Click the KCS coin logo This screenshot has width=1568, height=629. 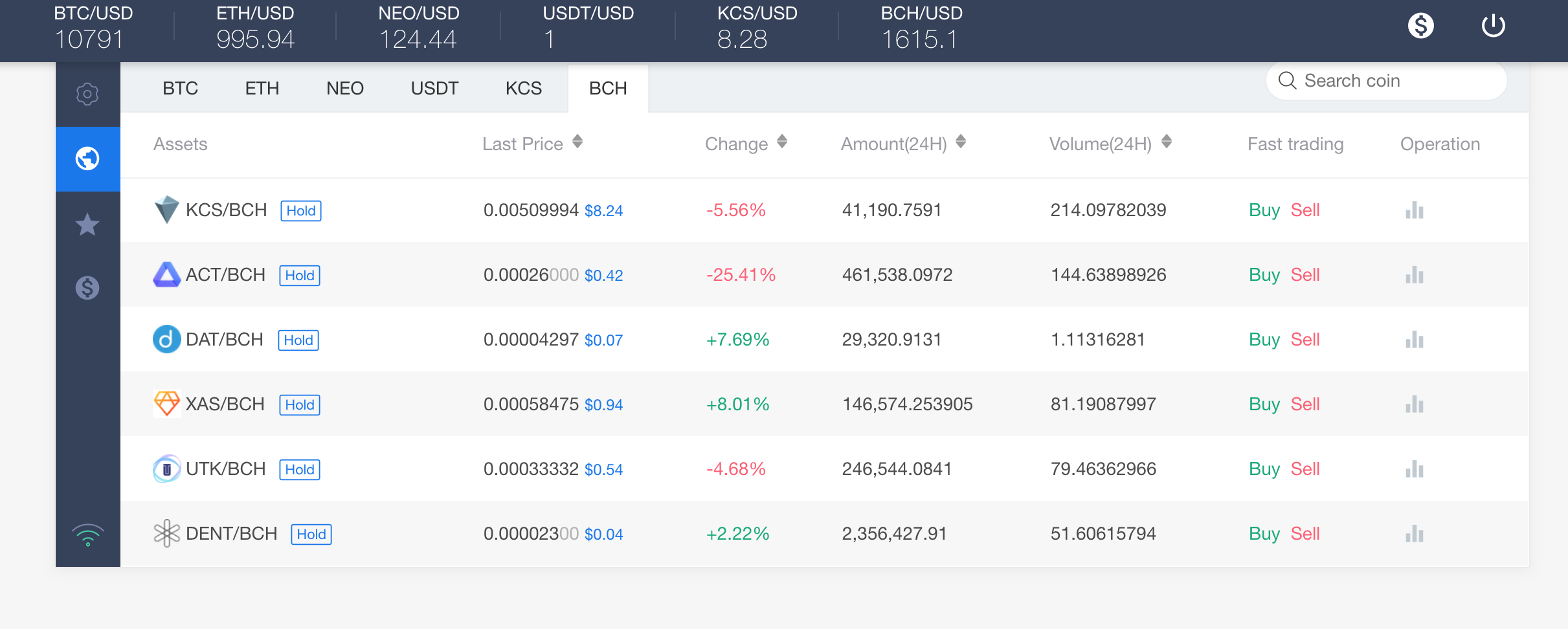pos(166,210)
